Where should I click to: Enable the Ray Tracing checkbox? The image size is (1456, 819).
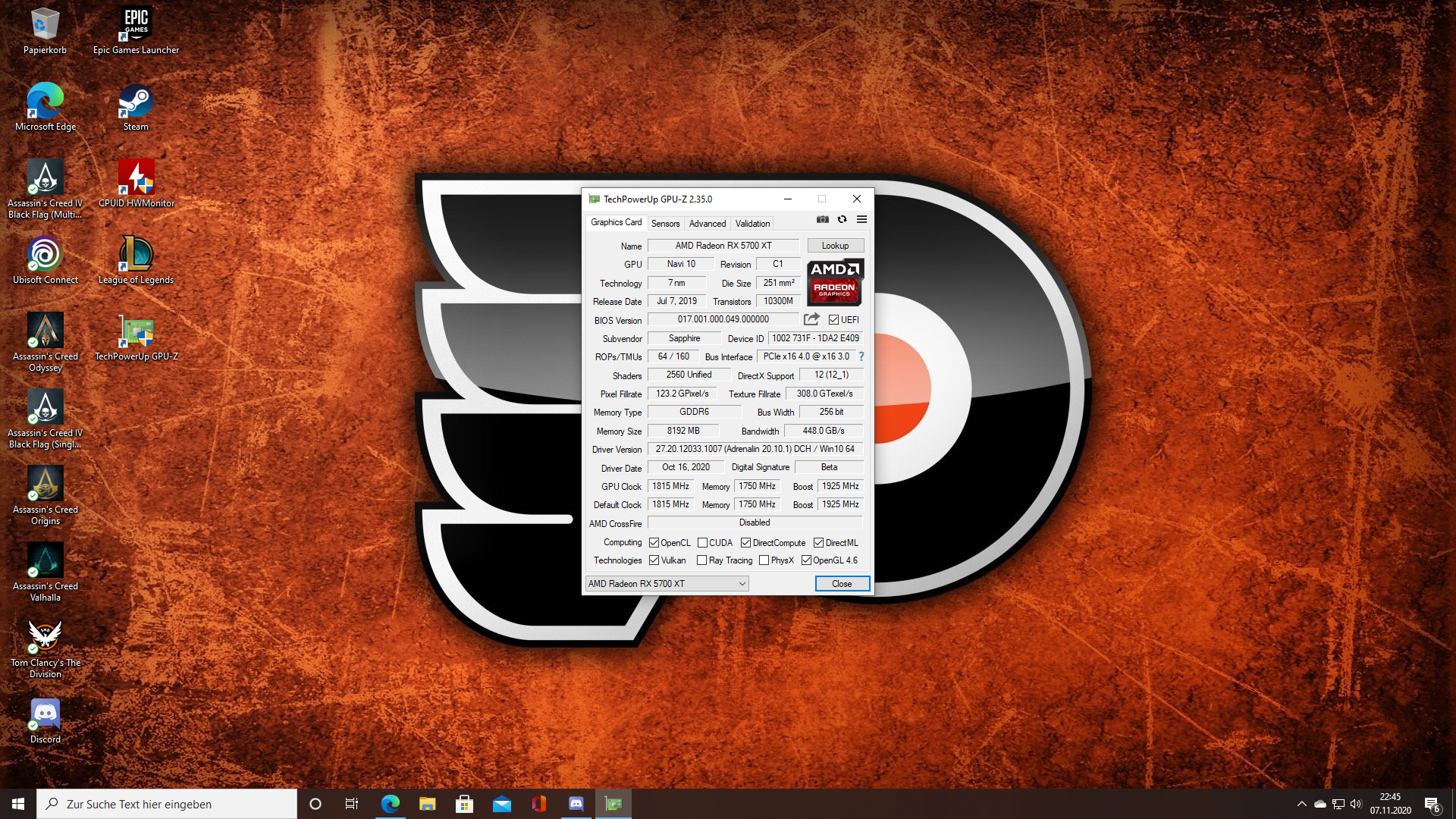(701, 560)
